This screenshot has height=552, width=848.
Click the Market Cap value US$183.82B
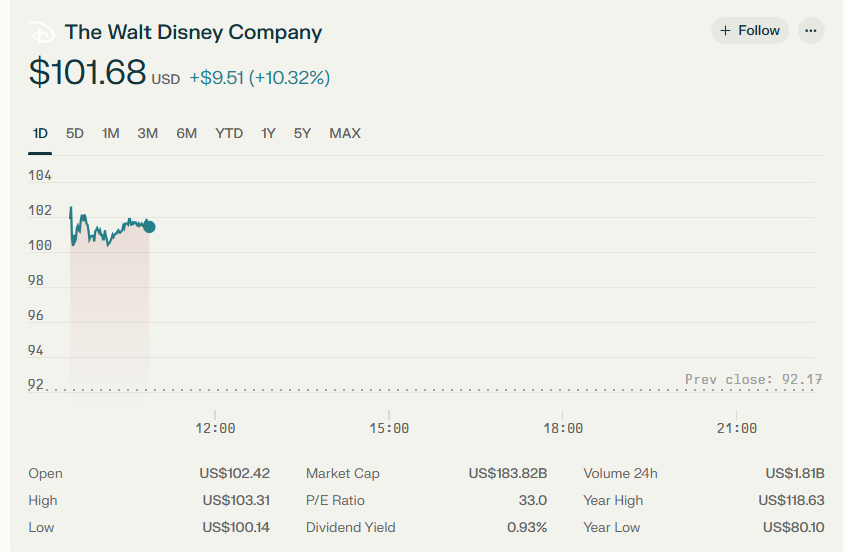508,473
